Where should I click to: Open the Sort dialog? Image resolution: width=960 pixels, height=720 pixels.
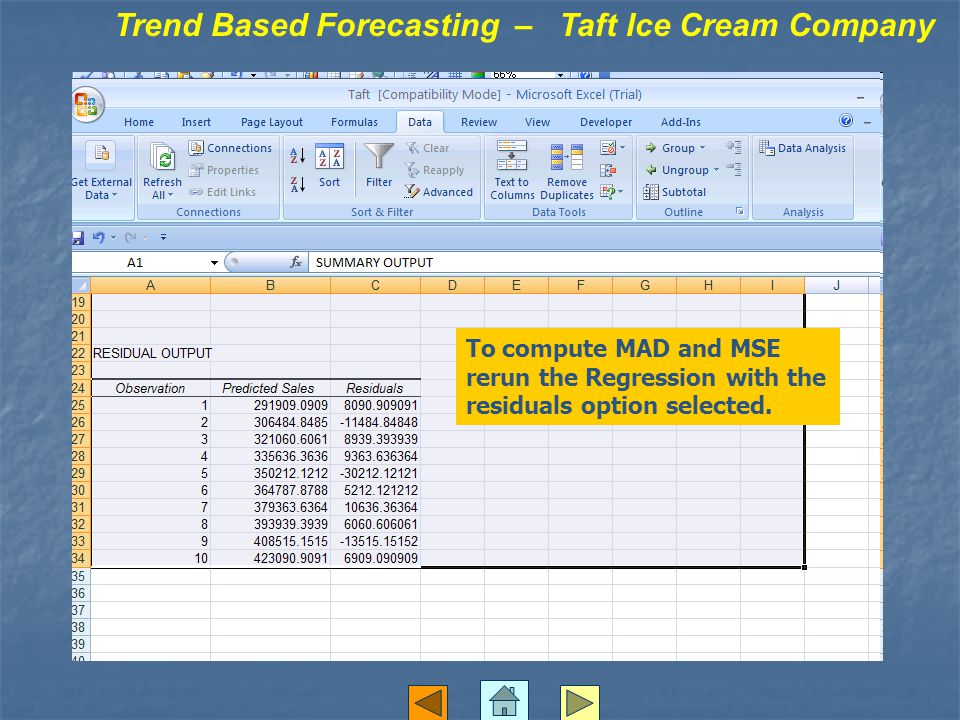point(329,165)
